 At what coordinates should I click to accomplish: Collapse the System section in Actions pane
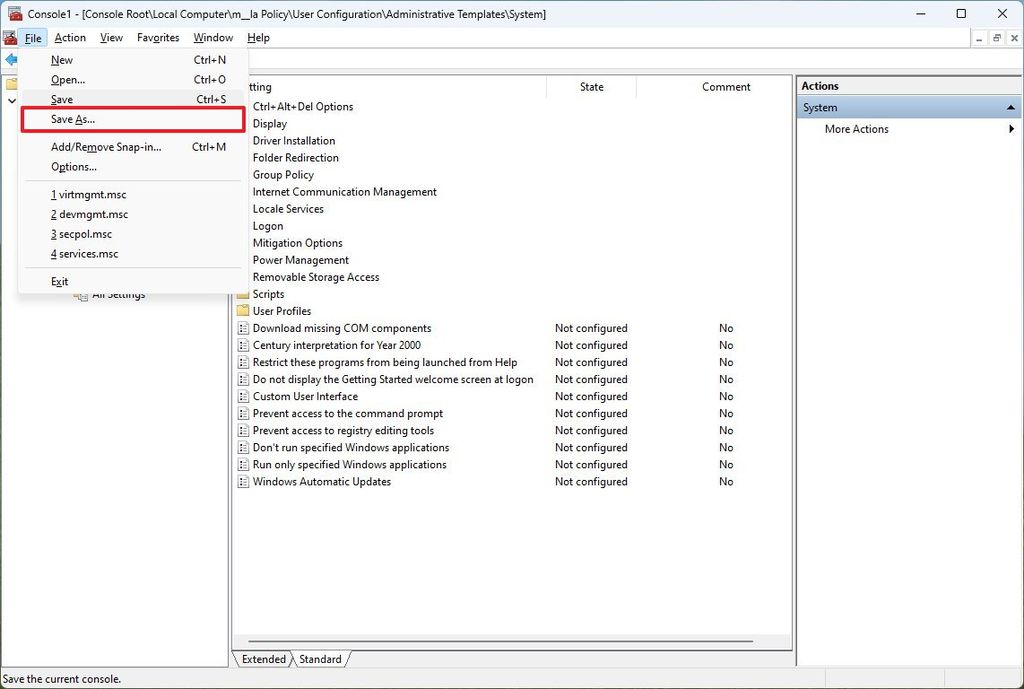click(1010, 107)
